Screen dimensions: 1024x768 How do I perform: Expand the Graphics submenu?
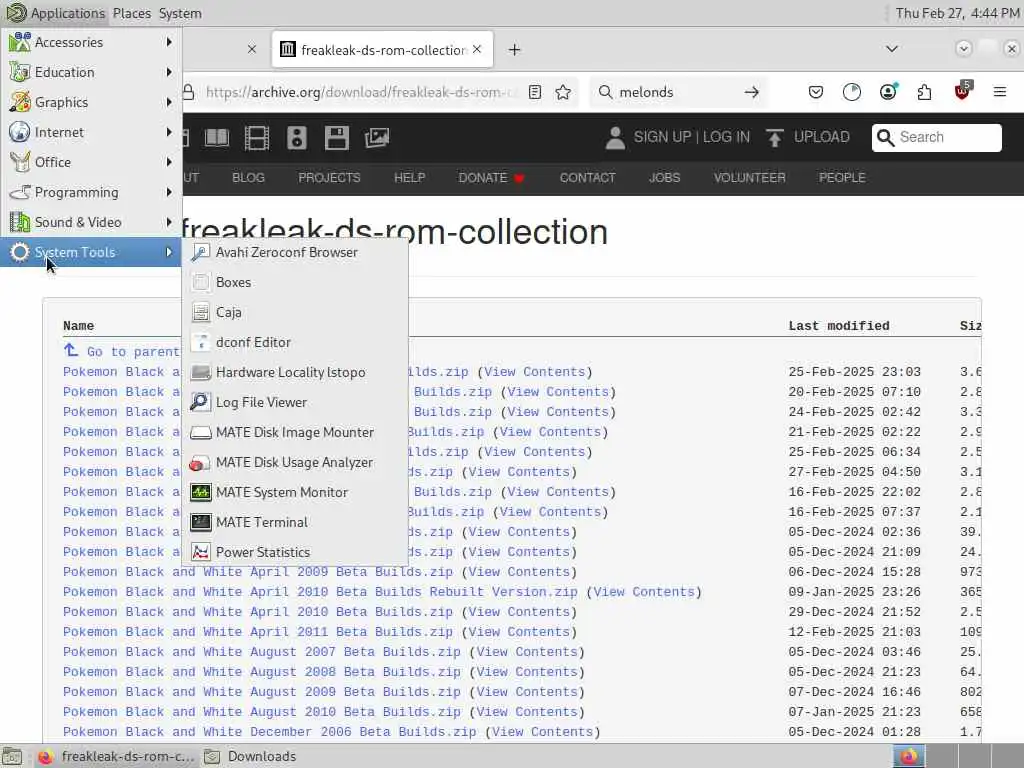point(91,102)
